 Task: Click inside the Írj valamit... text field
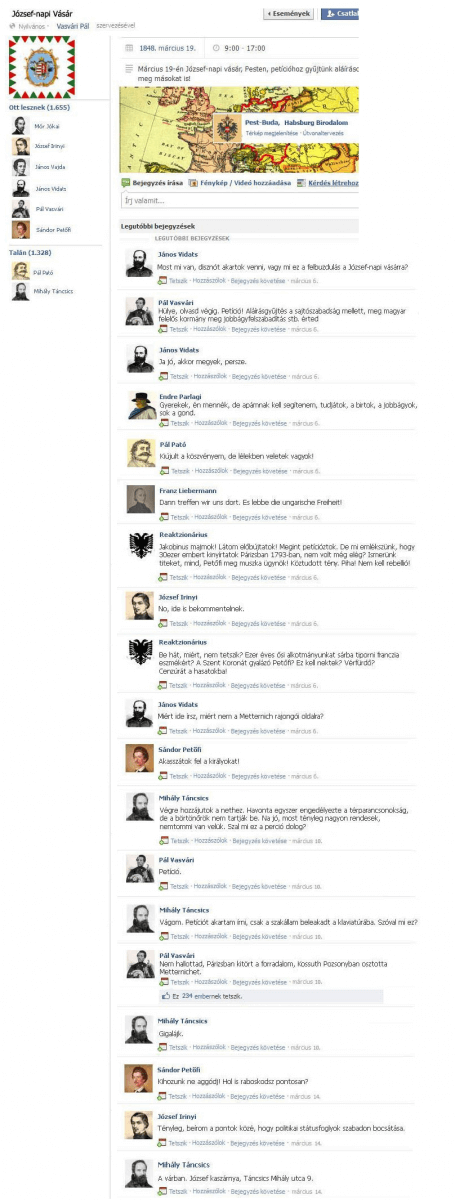tap(239, 201)
